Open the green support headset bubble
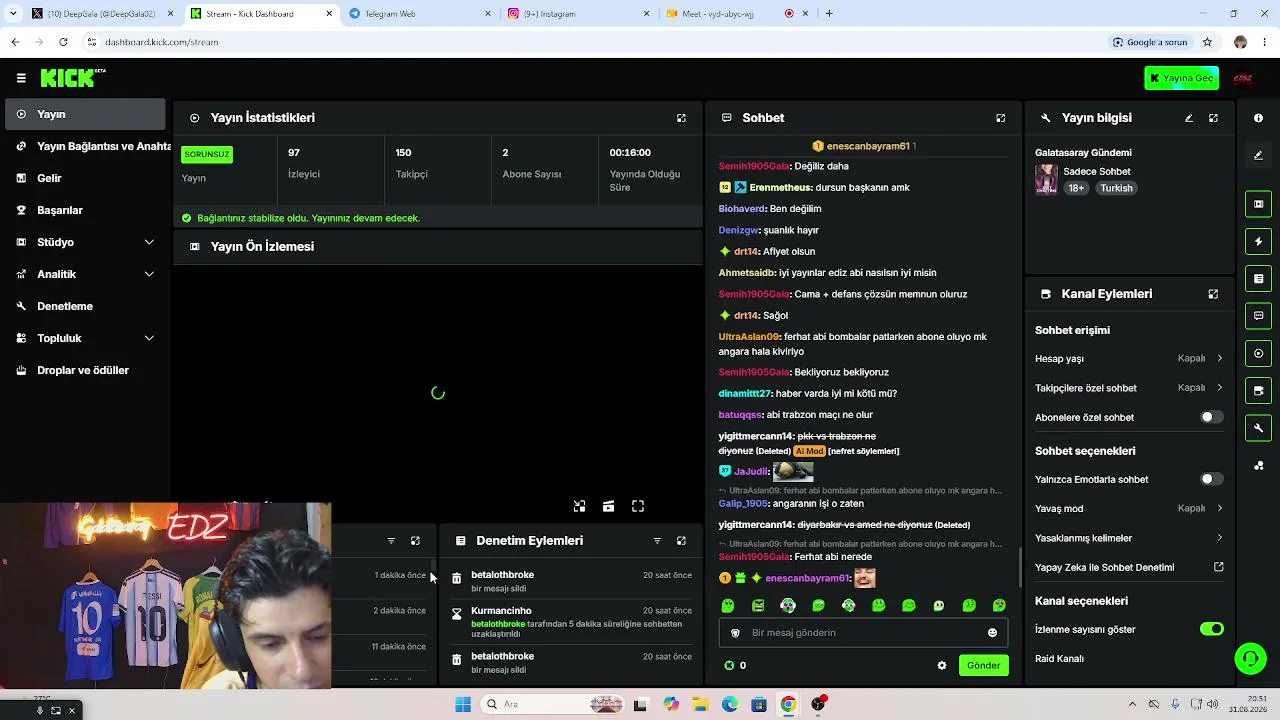The width and height of the screenshot is (1280, 720). [1250, 658]
